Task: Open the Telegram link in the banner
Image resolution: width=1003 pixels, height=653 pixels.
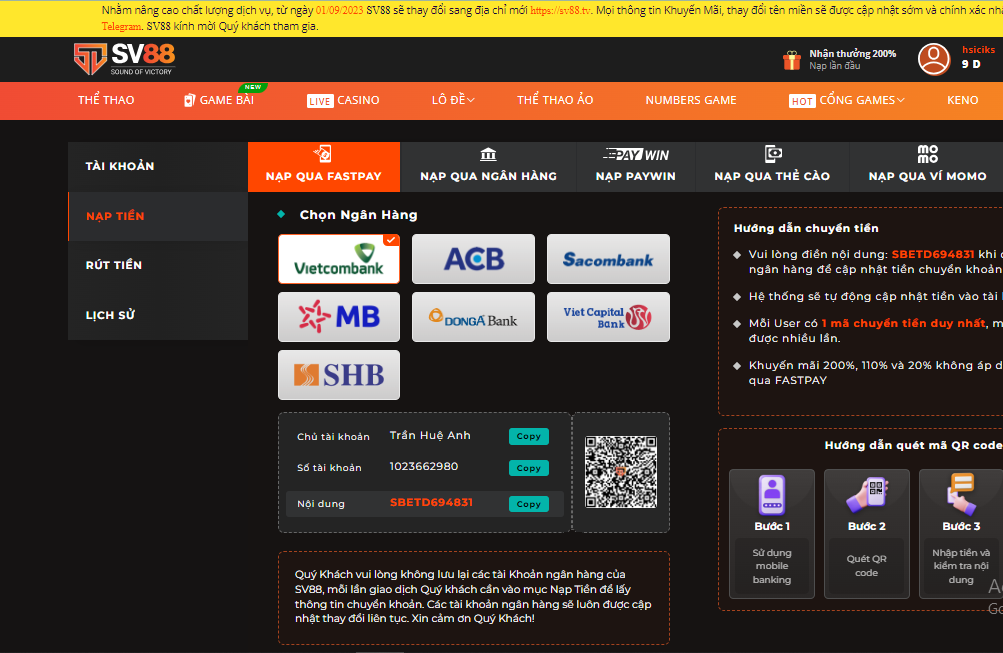Action: 121,26
